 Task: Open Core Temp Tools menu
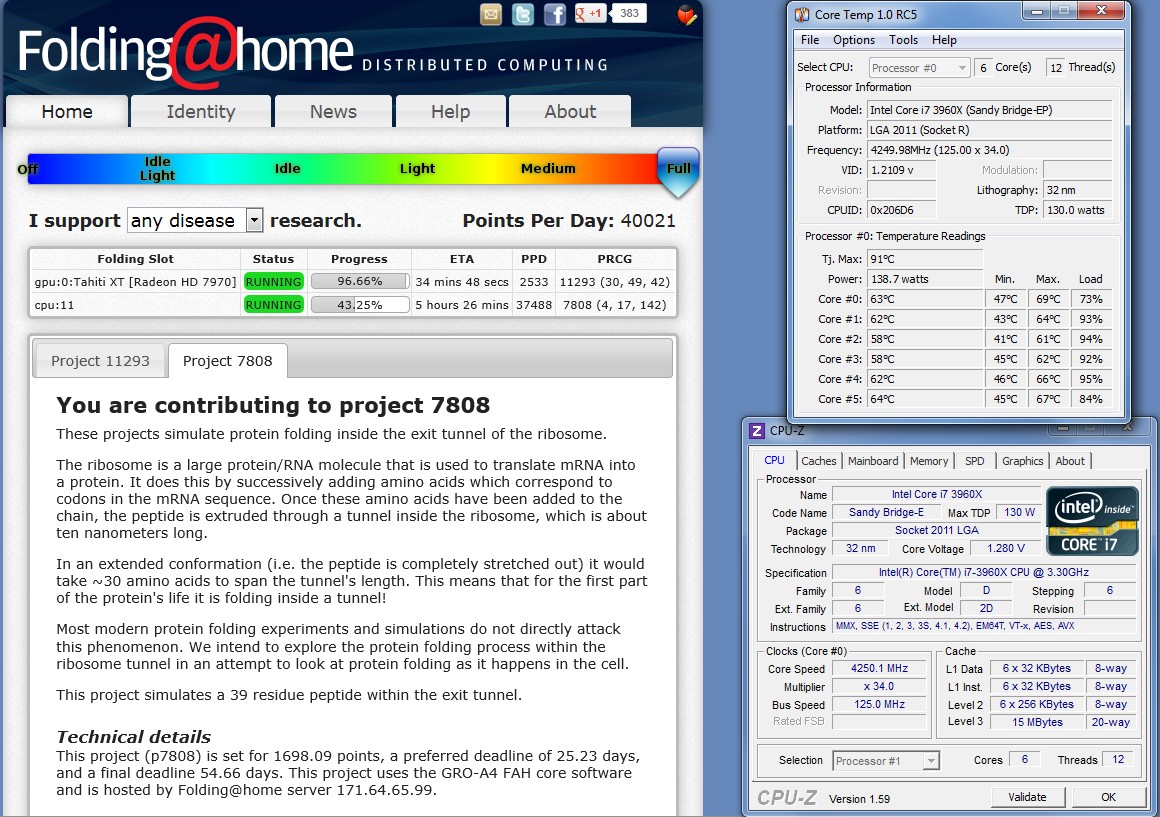pyautogui.click(x=903, y=40)
